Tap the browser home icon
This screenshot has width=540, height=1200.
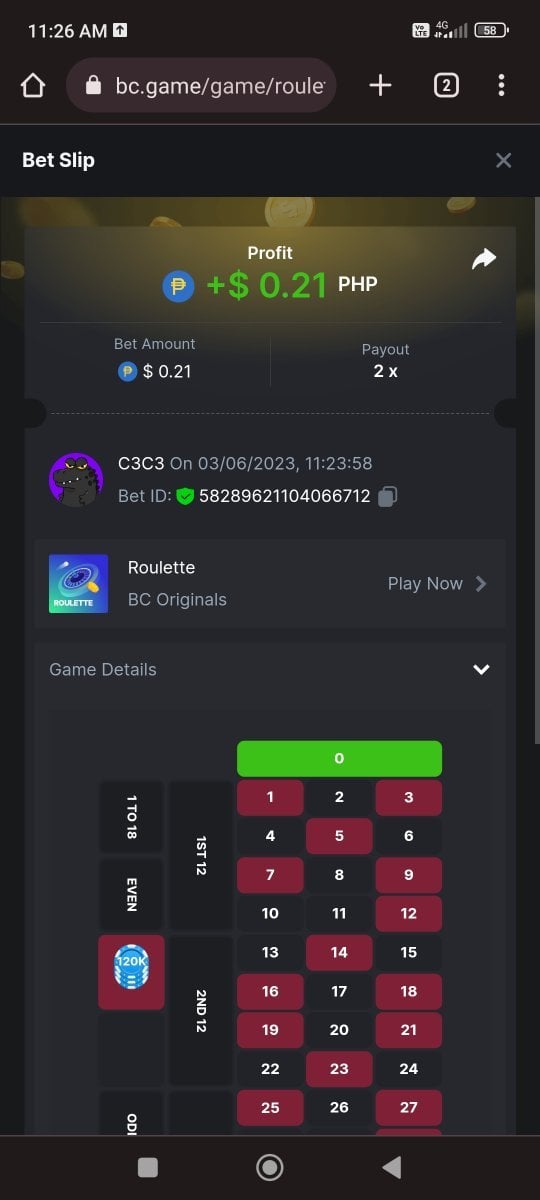[32, 86]
